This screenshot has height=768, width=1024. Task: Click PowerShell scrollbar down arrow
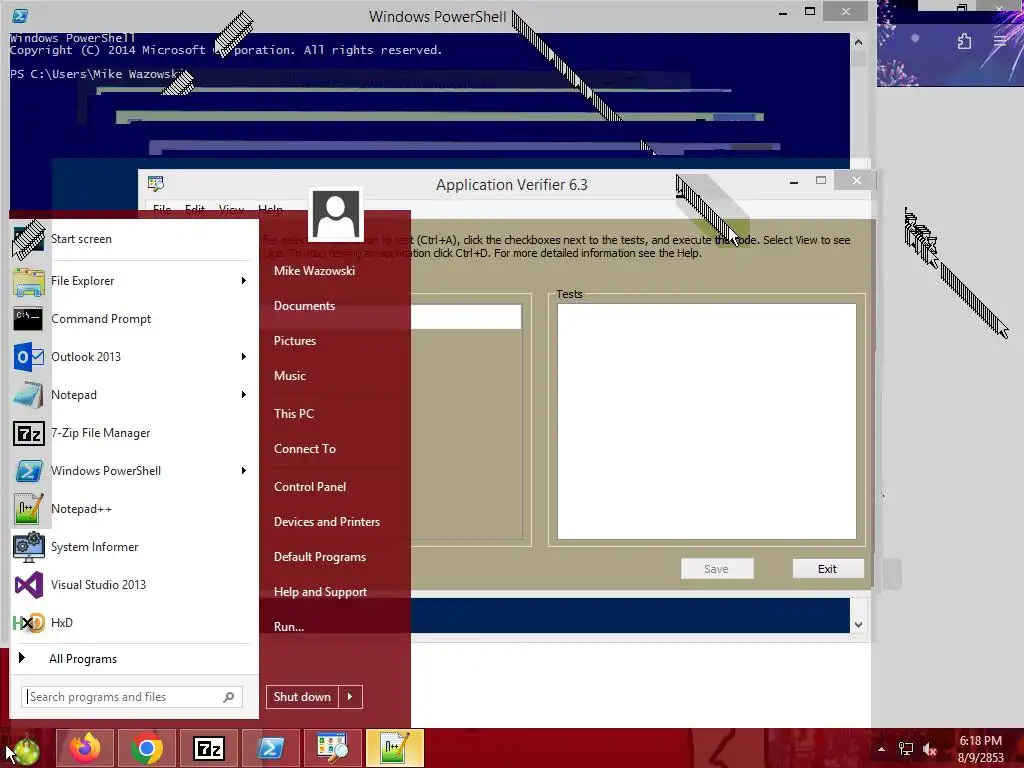click(858, 624)
